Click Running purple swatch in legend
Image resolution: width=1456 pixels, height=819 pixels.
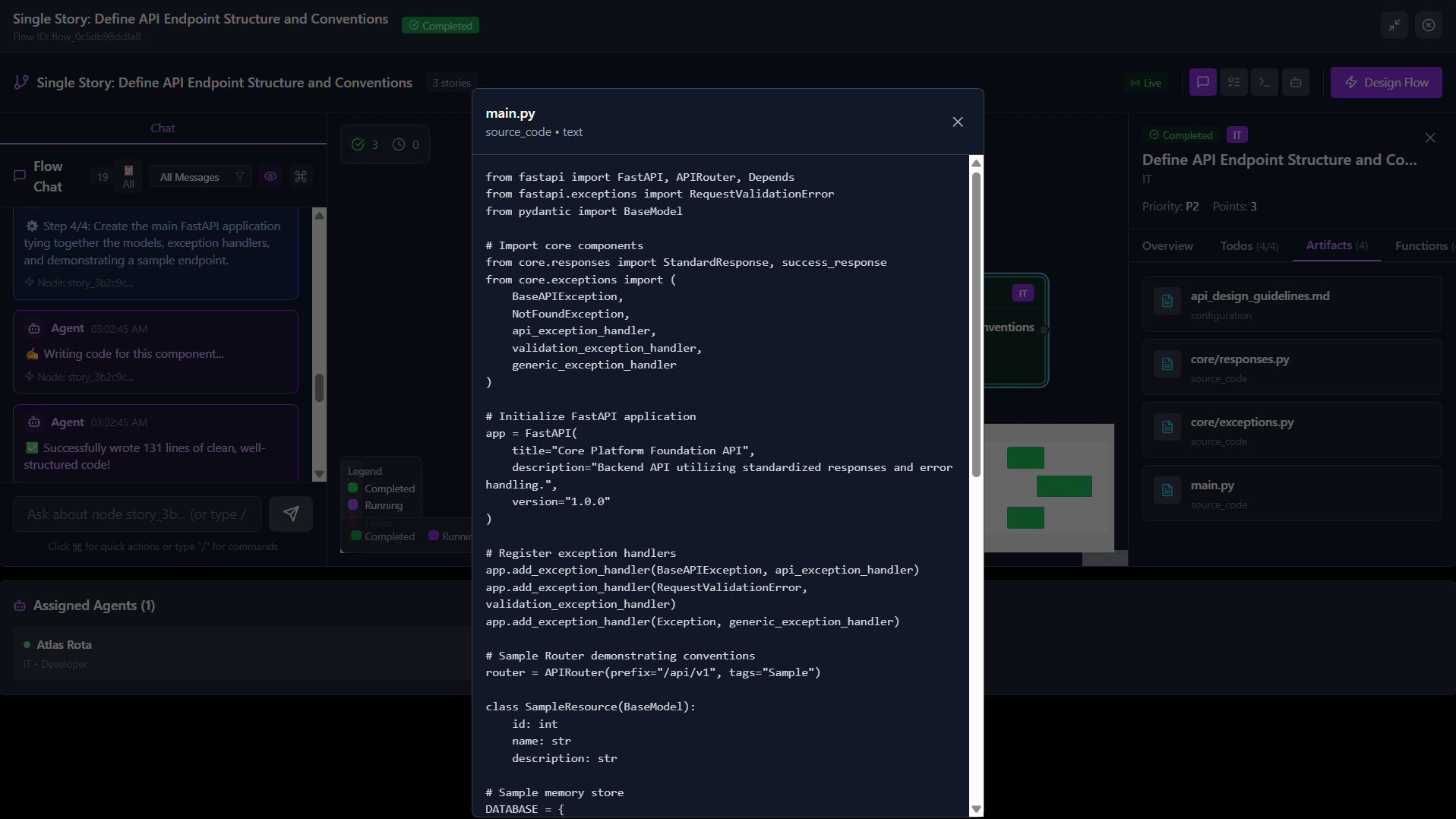[353, 504]
